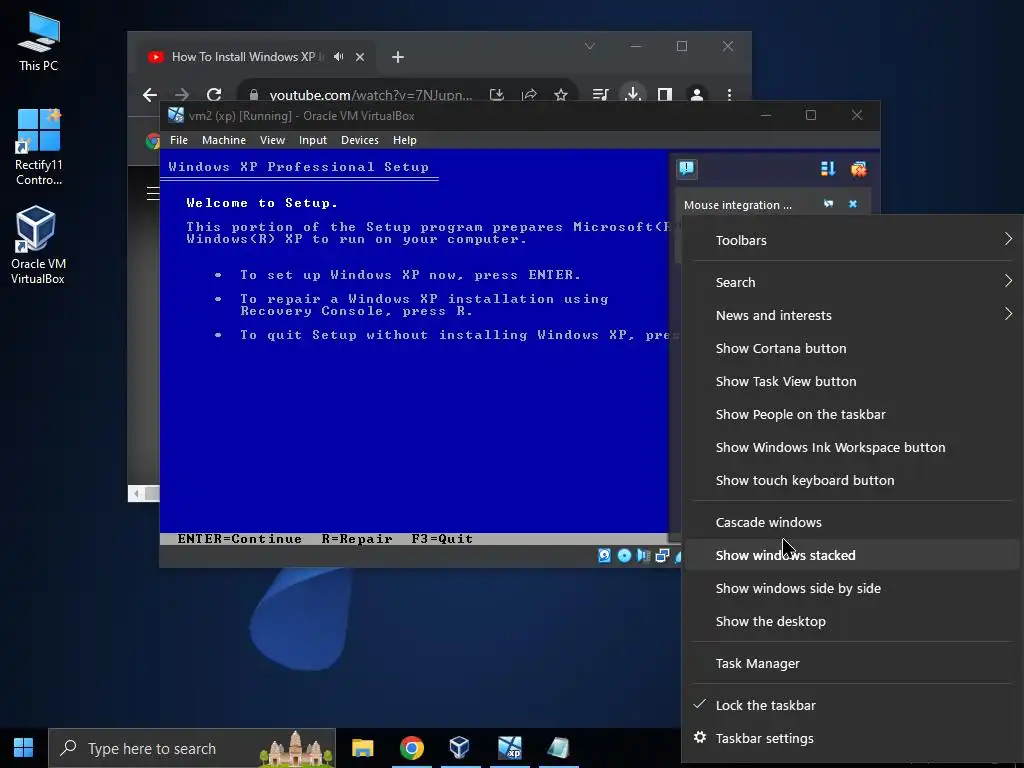Uncheck Lock the taskbar
This screenshot has height=768, width=1024.
(853, 705)
